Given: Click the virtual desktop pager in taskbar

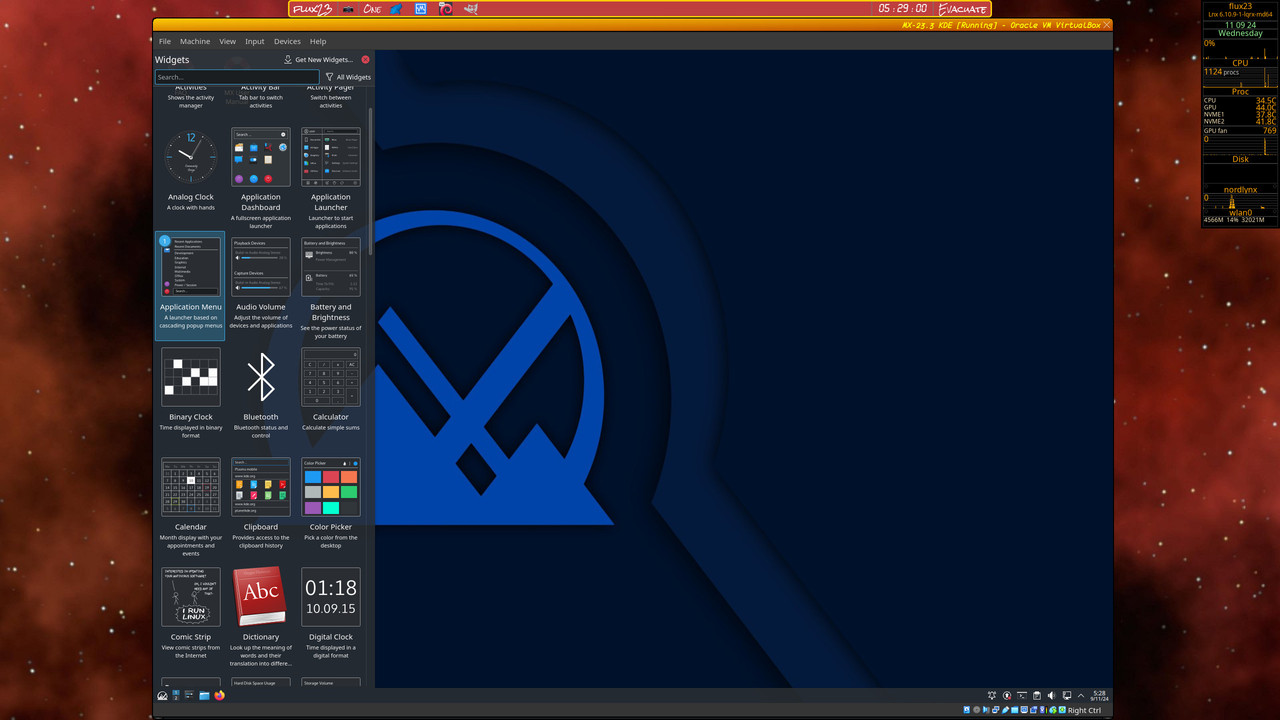Looking at the screenshot, I should pos(176,695).
